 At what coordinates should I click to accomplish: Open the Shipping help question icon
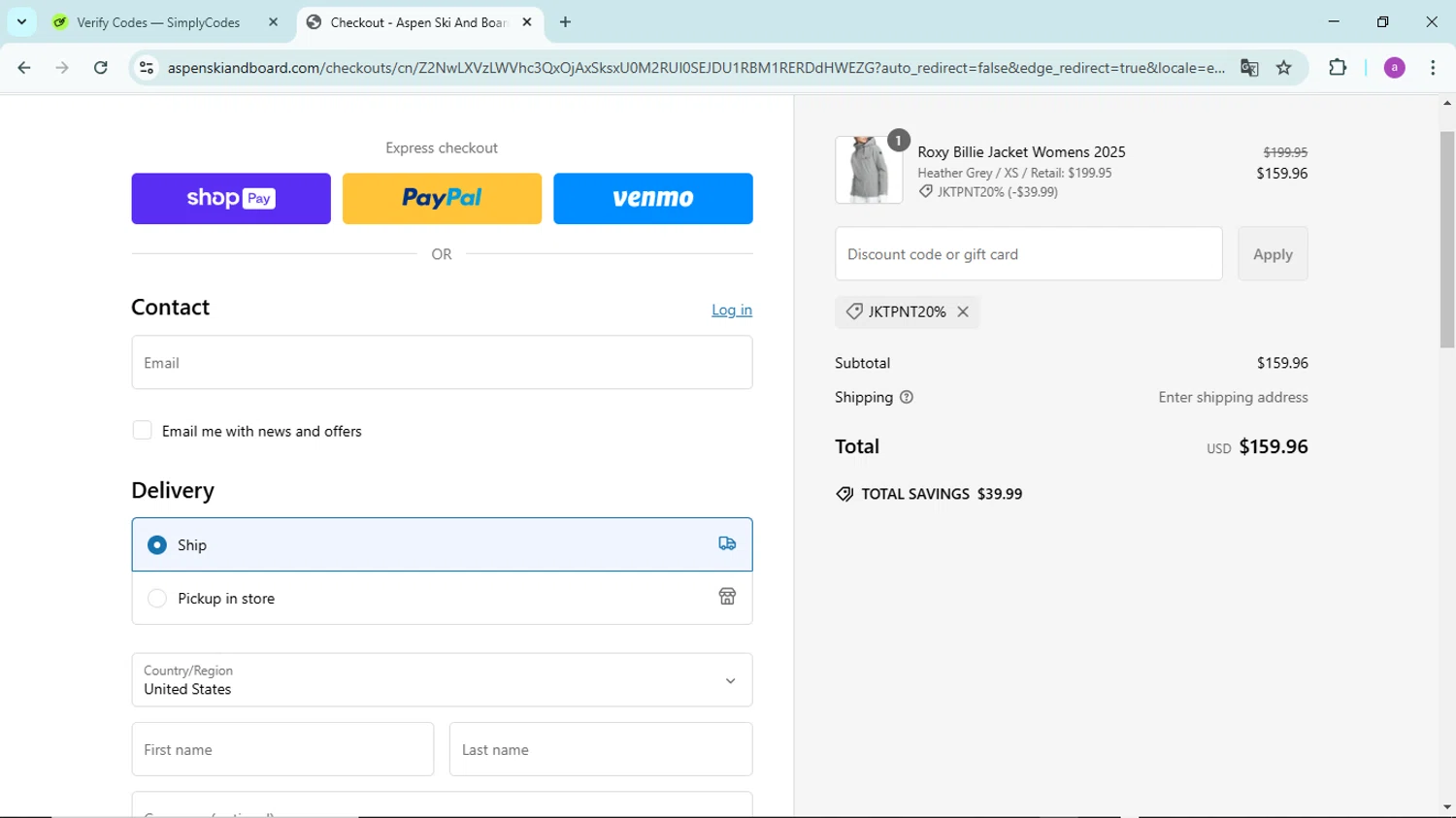tap(907, 398)
